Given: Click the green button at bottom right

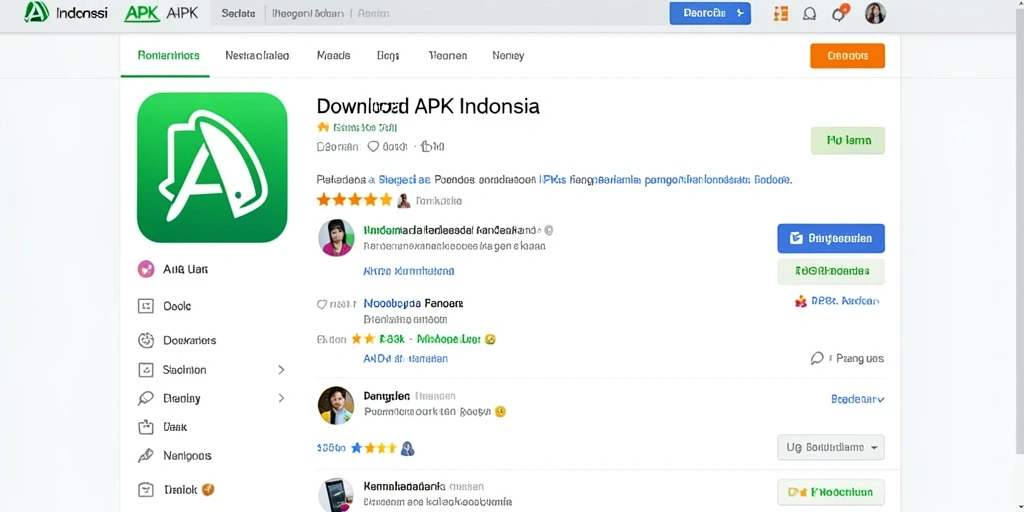Looking at the screenshot, I should [x=831, y=492].
